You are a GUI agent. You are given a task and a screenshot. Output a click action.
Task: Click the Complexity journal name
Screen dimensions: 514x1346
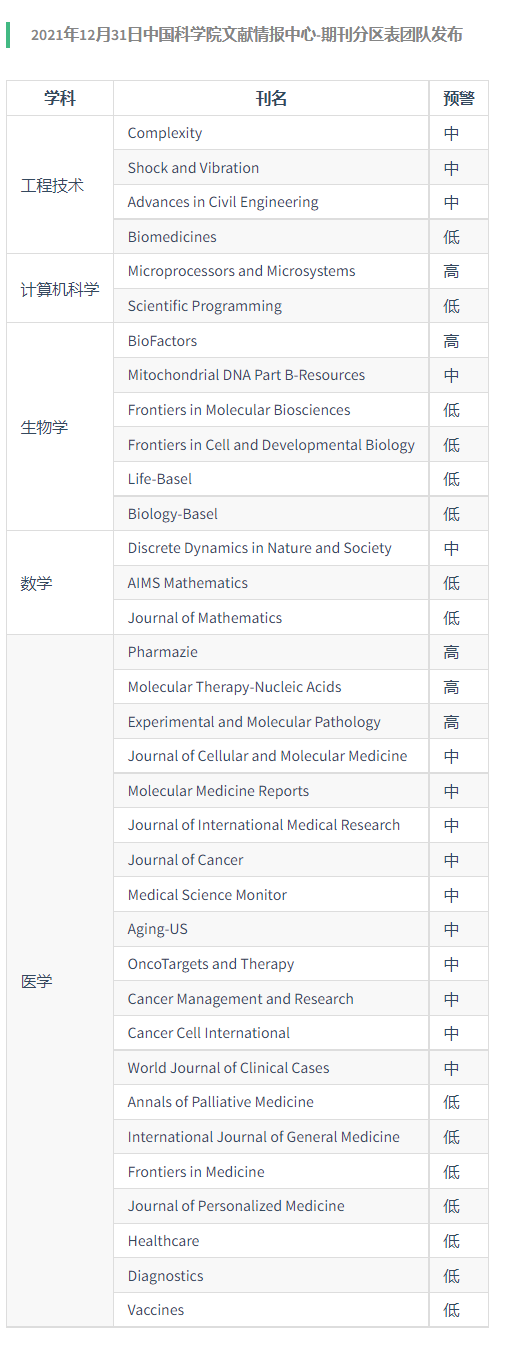165,133
